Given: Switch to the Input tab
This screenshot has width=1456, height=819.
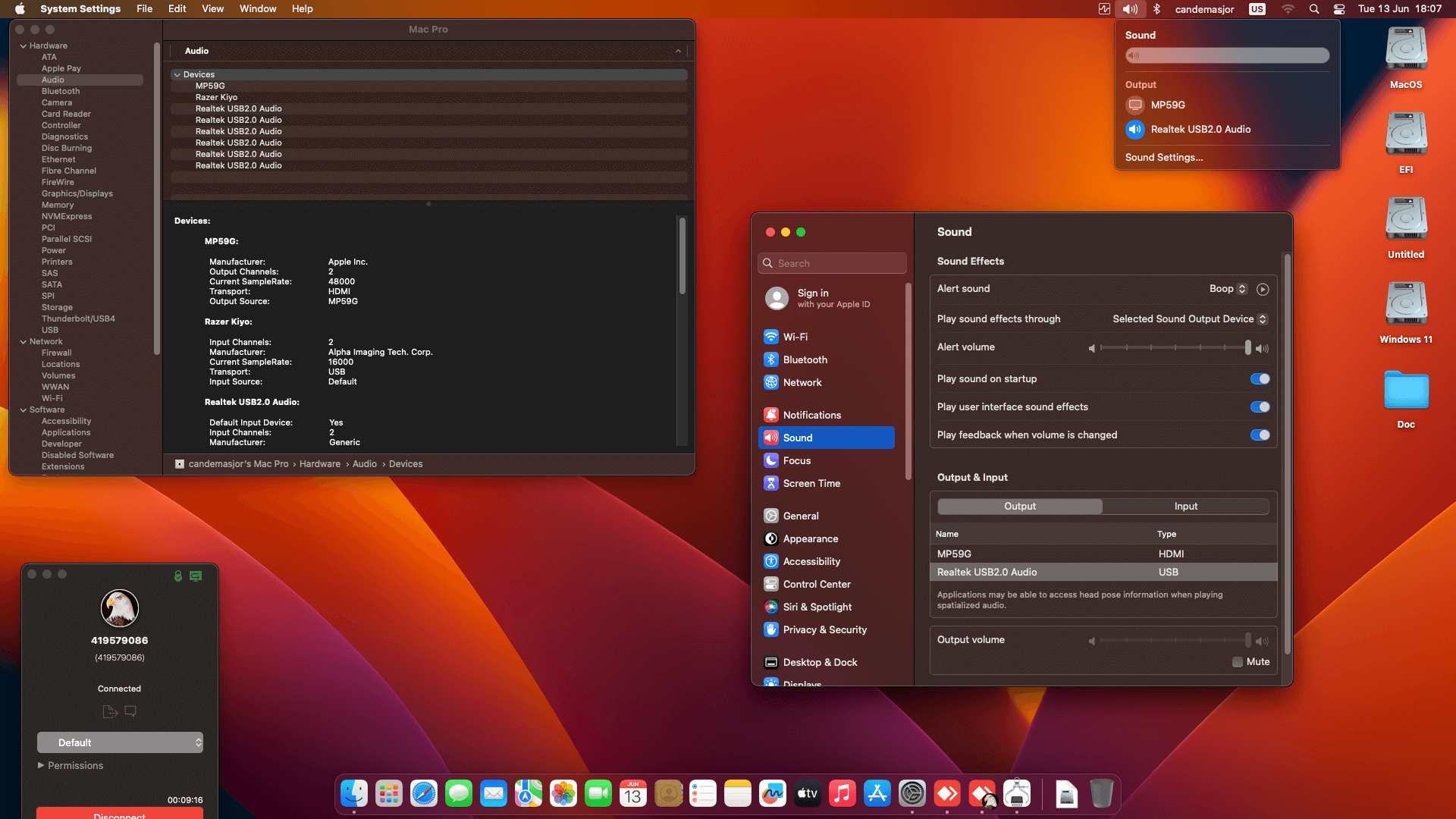Looking at the screenshot, I should (x=1185, y=507).
